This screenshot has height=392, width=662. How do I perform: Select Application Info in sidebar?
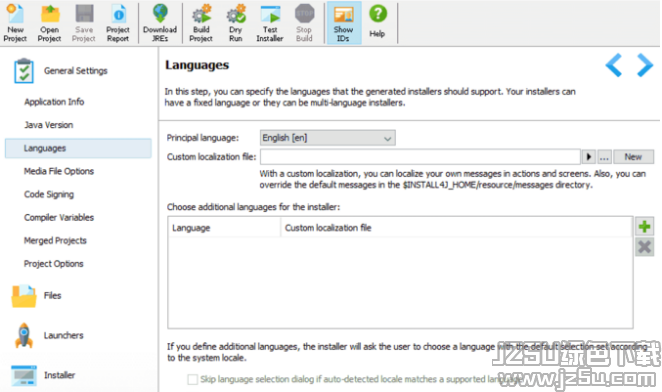pos(54,102)
